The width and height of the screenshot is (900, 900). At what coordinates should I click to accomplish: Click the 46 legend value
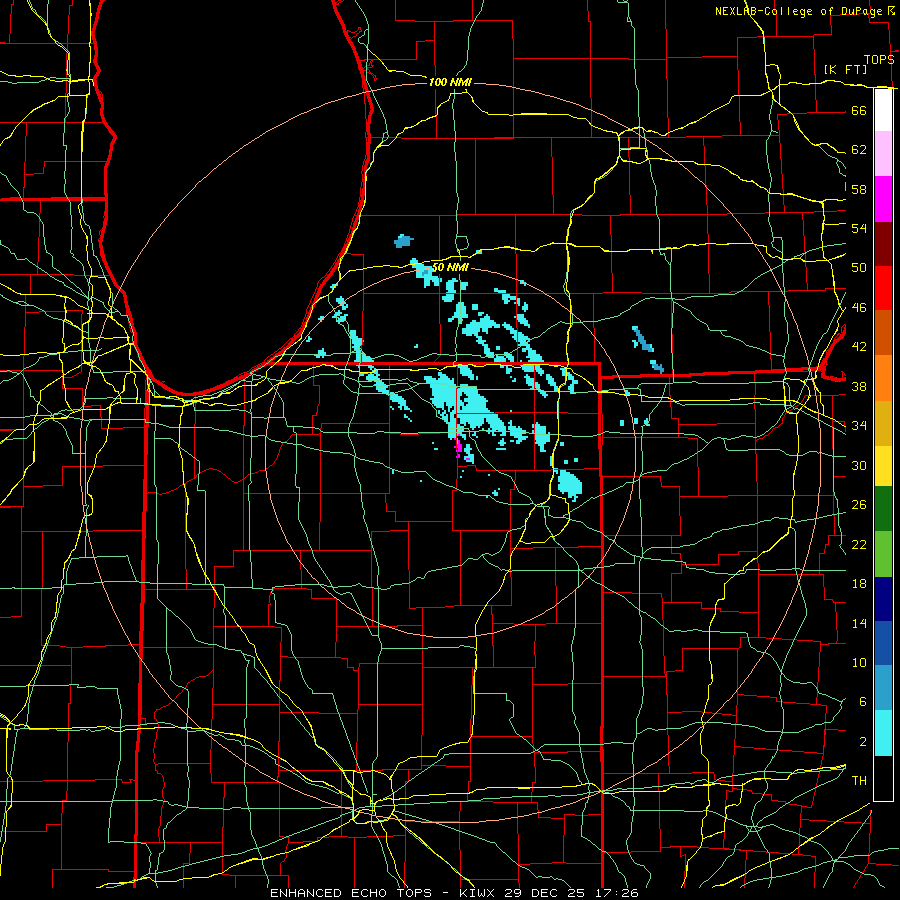tap(859, 308)
